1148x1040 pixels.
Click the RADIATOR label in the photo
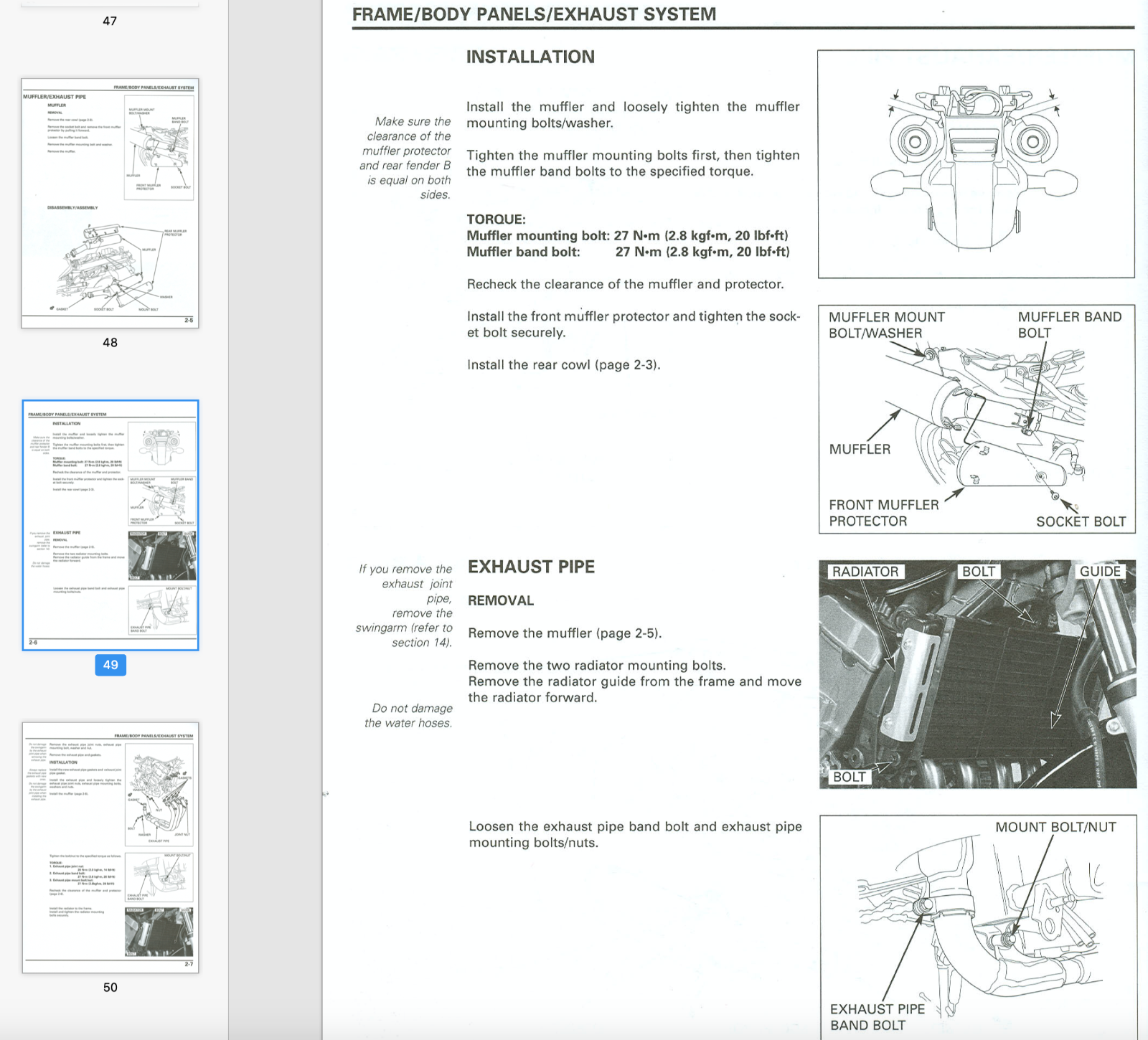tap(865, 572)
